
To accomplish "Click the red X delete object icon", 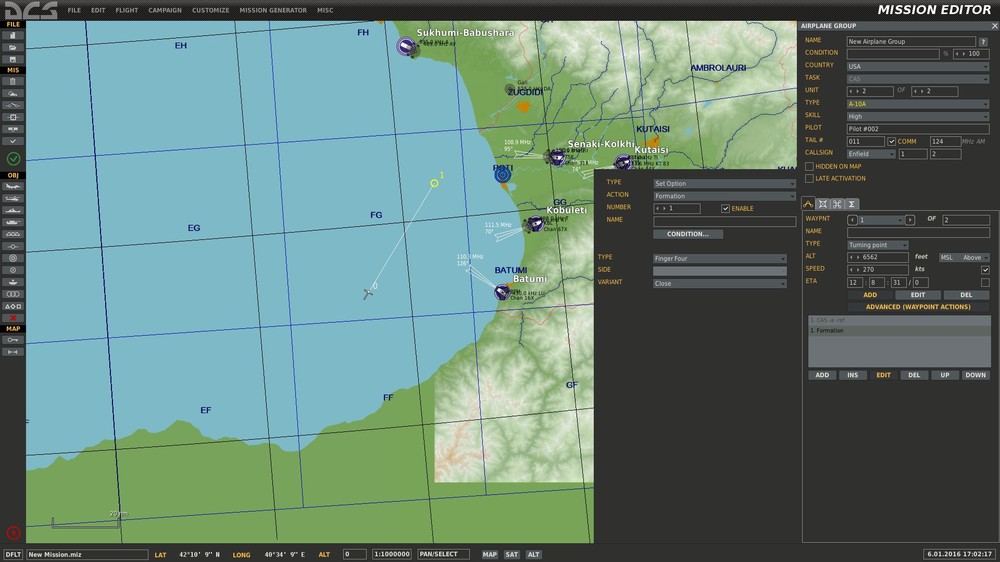I will [x=13, y=317].
